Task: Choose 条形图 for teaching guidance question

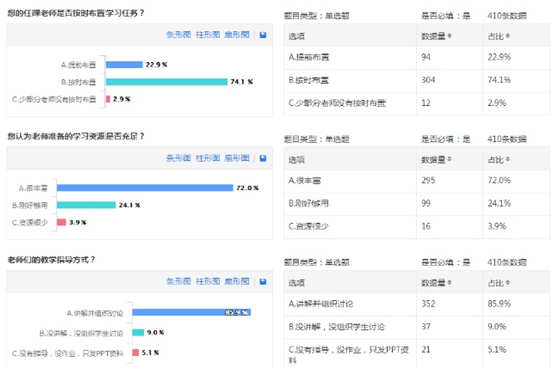Action: coord(179,282)
